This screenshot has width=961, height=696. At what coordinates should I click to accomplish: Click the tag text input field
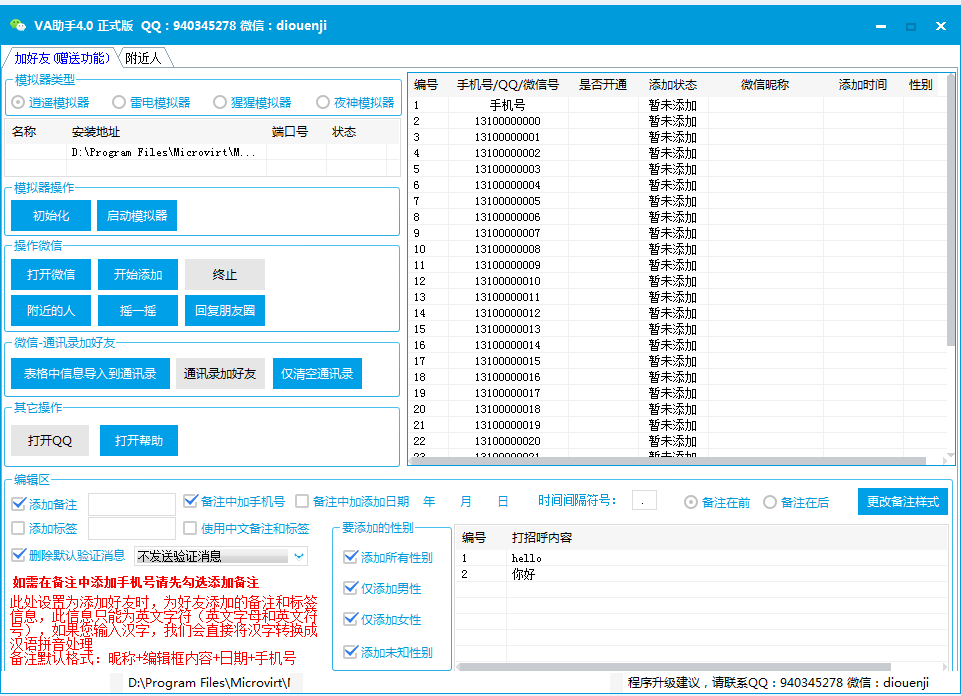132,528
